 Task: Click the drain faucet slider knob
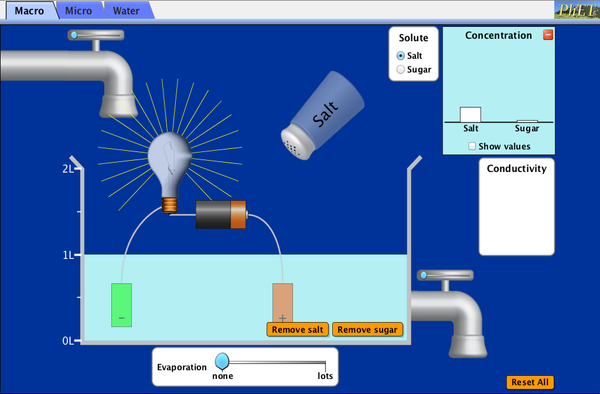424,275
